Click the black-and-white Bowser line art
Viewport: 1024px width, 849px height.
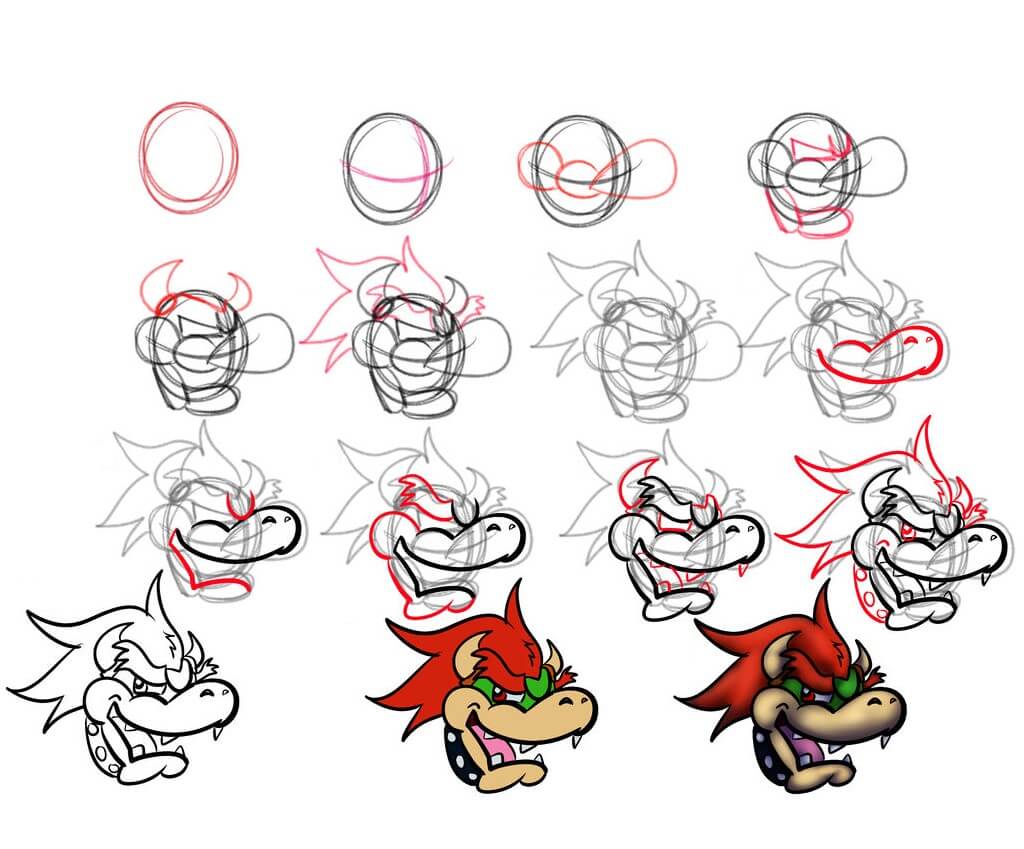[123, 679]
